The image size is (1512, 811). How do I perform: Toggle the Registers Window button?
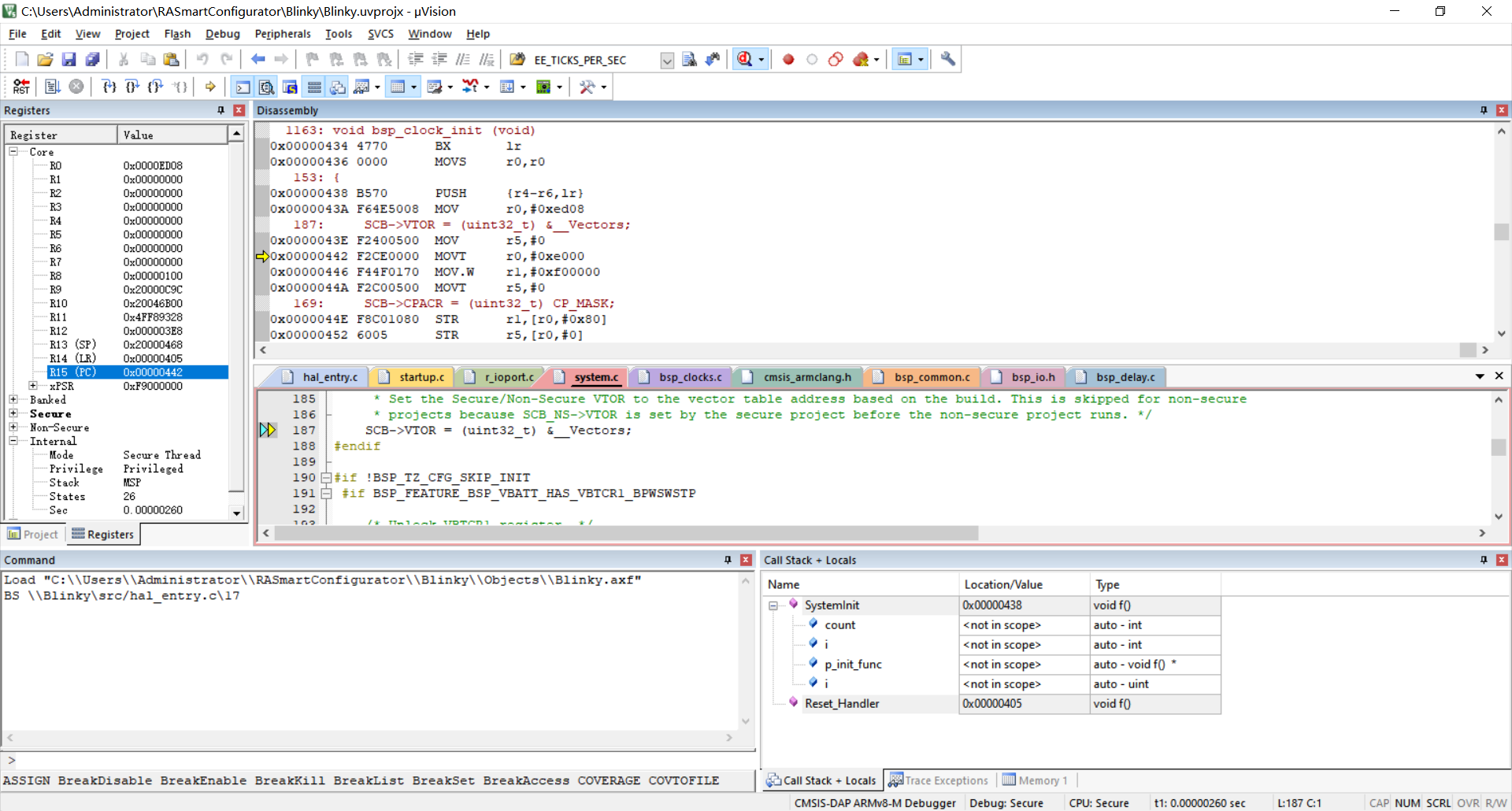(x=313, y=87)
